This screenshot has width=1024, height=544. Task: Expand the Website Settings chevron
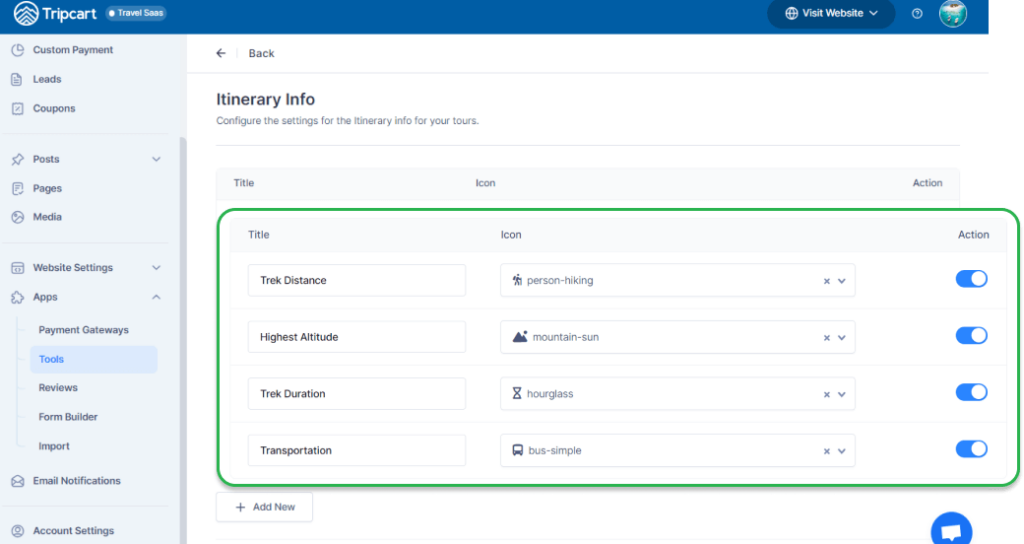(x=156, y=268)
